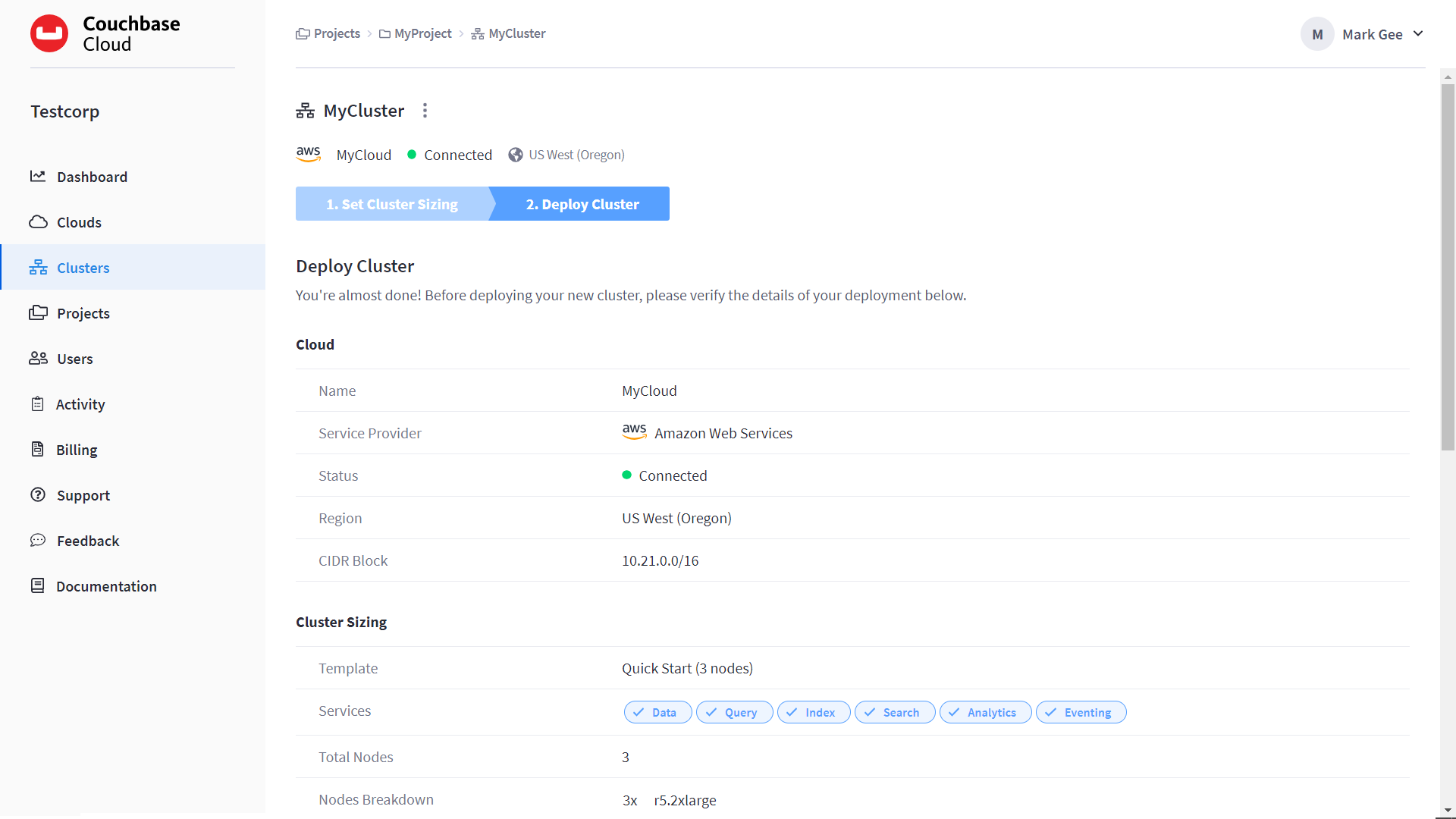This screenshot has width=1456, height=819.
Task: Select the Deploy Cluster step
Action: click(582, 203)
